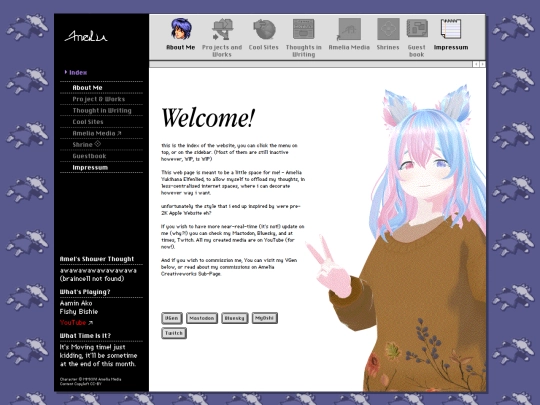Click the Bluesky button
Viewport: 540px width, 405px height.
point(235,318)
